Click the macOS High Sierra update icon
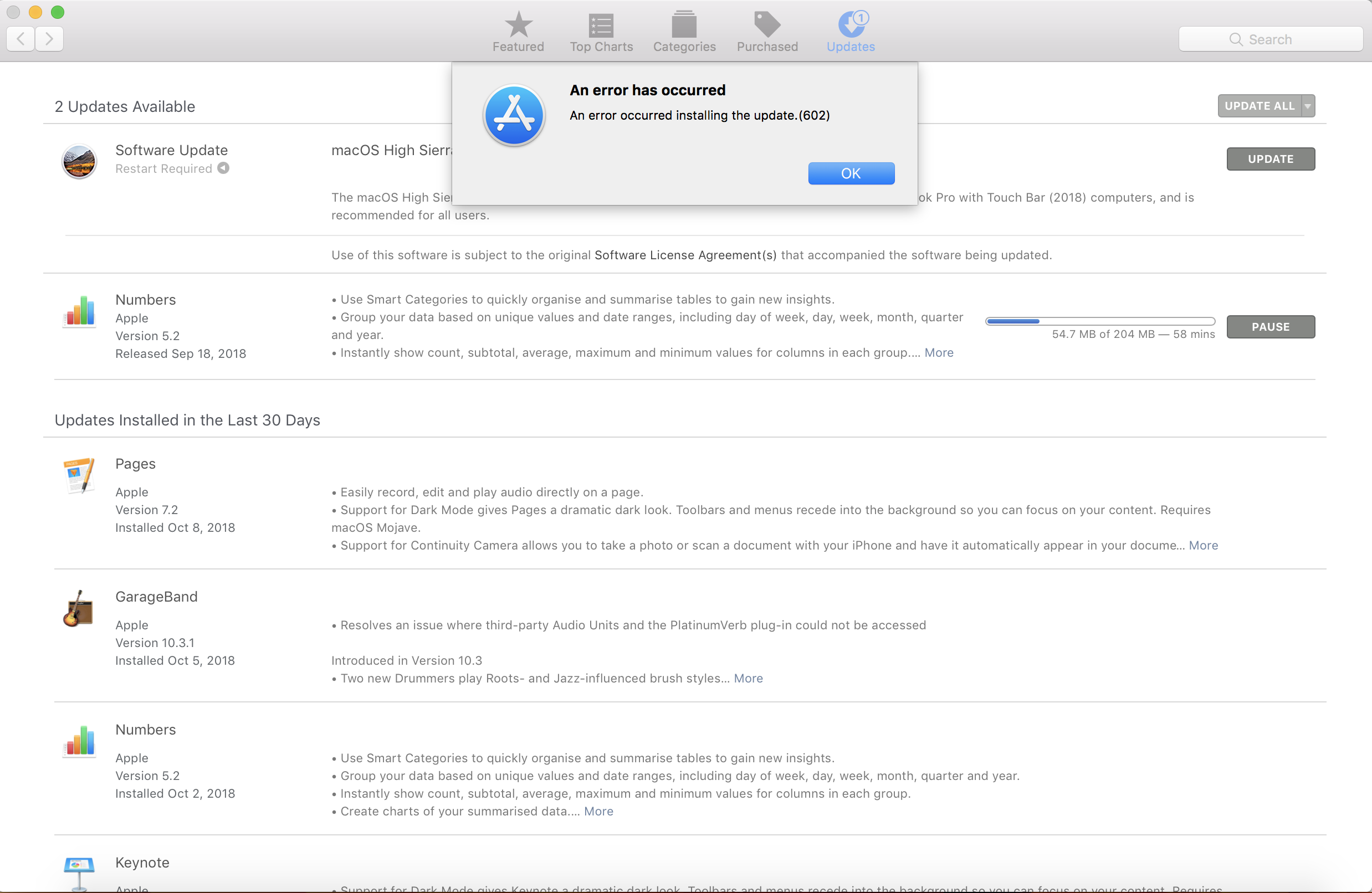The height and width of the screenshot is (893, 1372). (79, 161)
